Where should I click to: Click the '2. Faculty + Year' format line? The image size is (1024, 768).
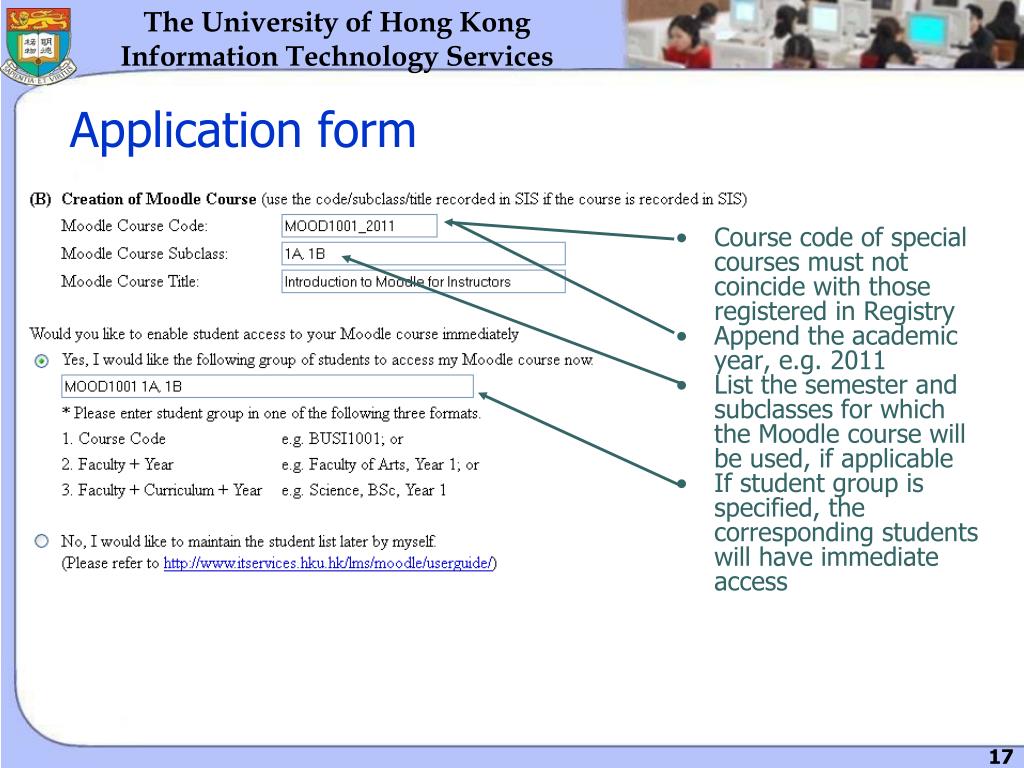(118, 464)
